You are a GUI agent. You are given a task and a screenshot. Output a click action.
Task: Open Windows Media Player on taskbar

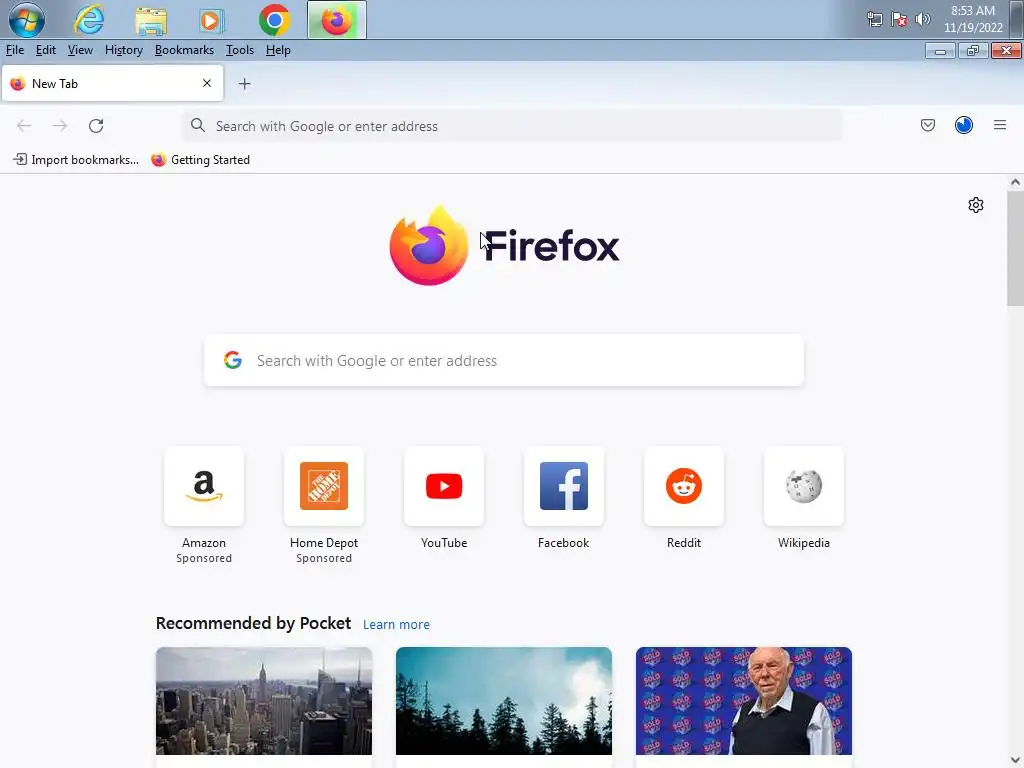tap(210, 20)
